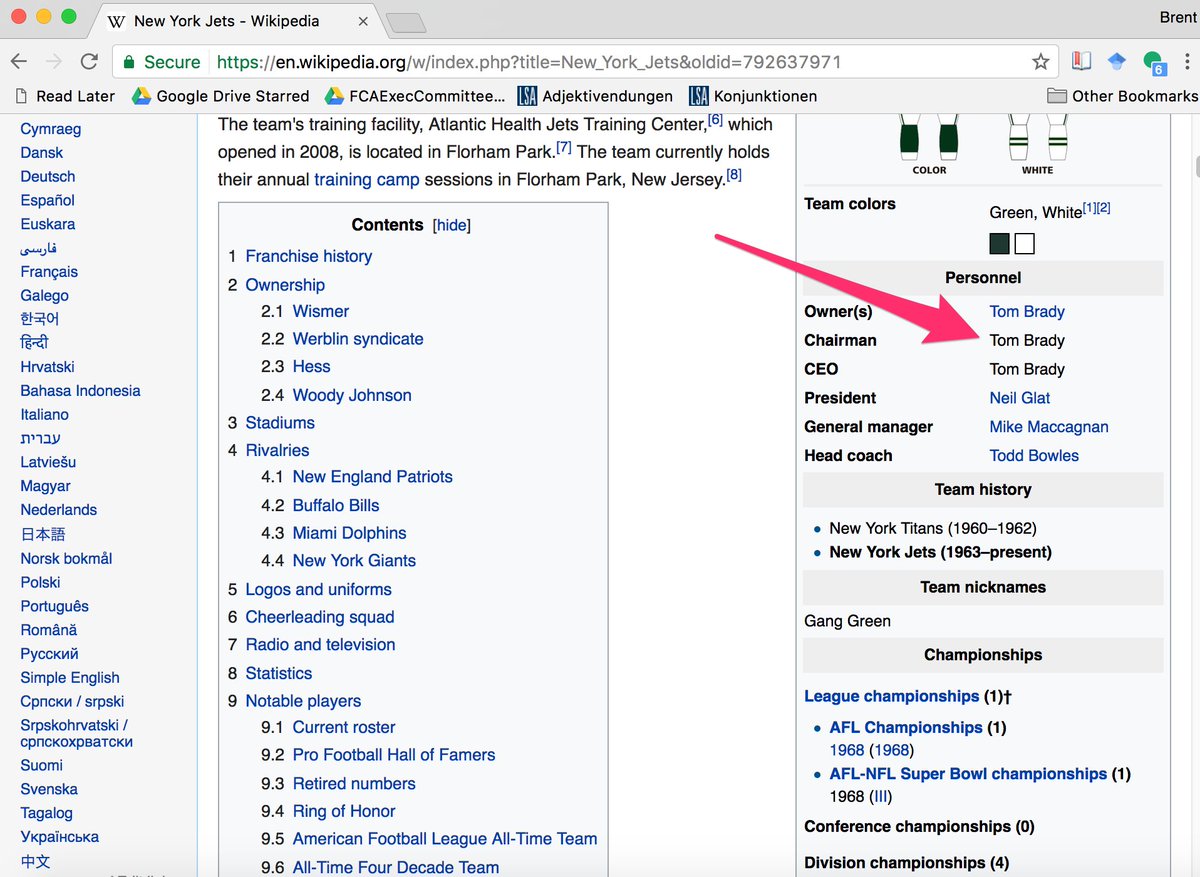Go to Notable players section
The height and width of the screenshot is (877, 1200).
[x=303, y=701]
